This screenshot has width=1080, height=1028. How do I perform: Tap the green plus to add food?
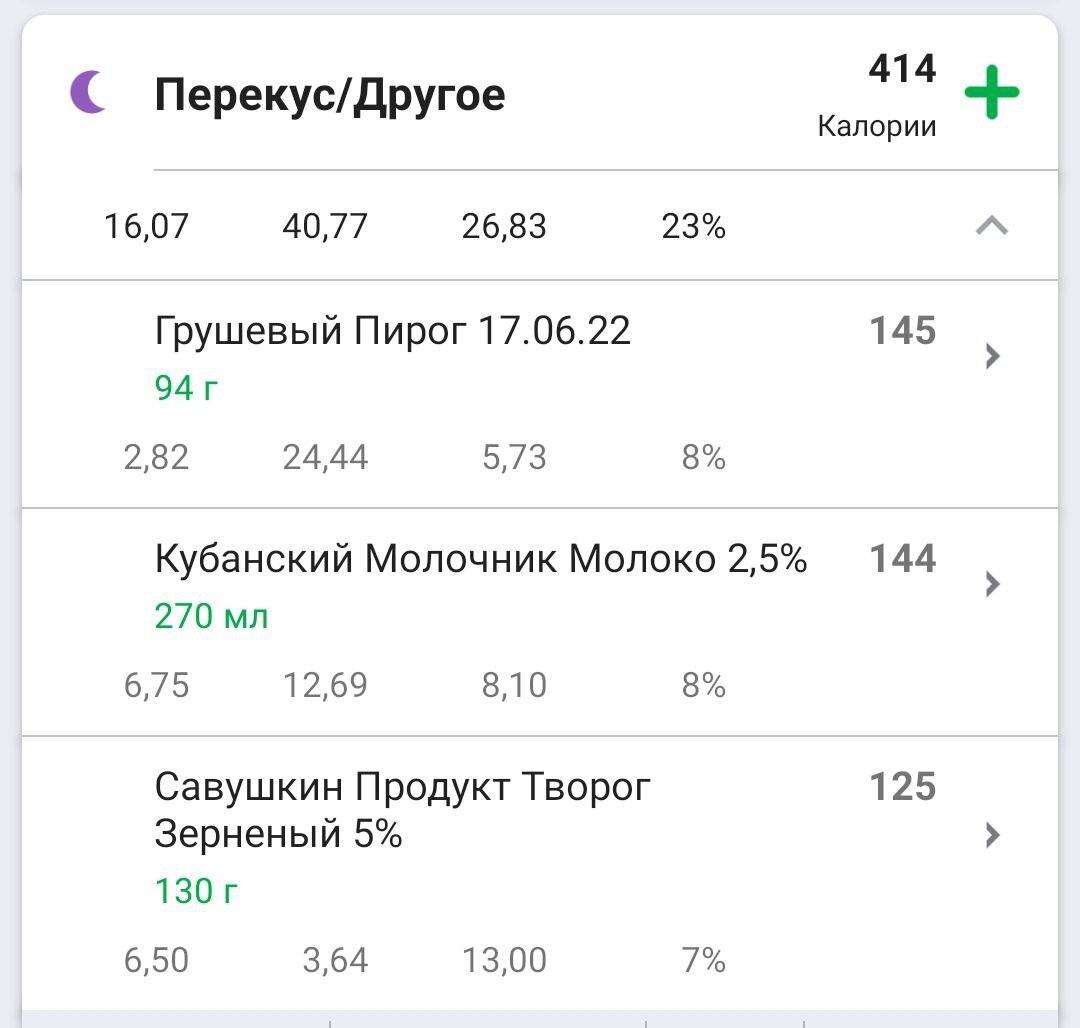coord(993,90)
